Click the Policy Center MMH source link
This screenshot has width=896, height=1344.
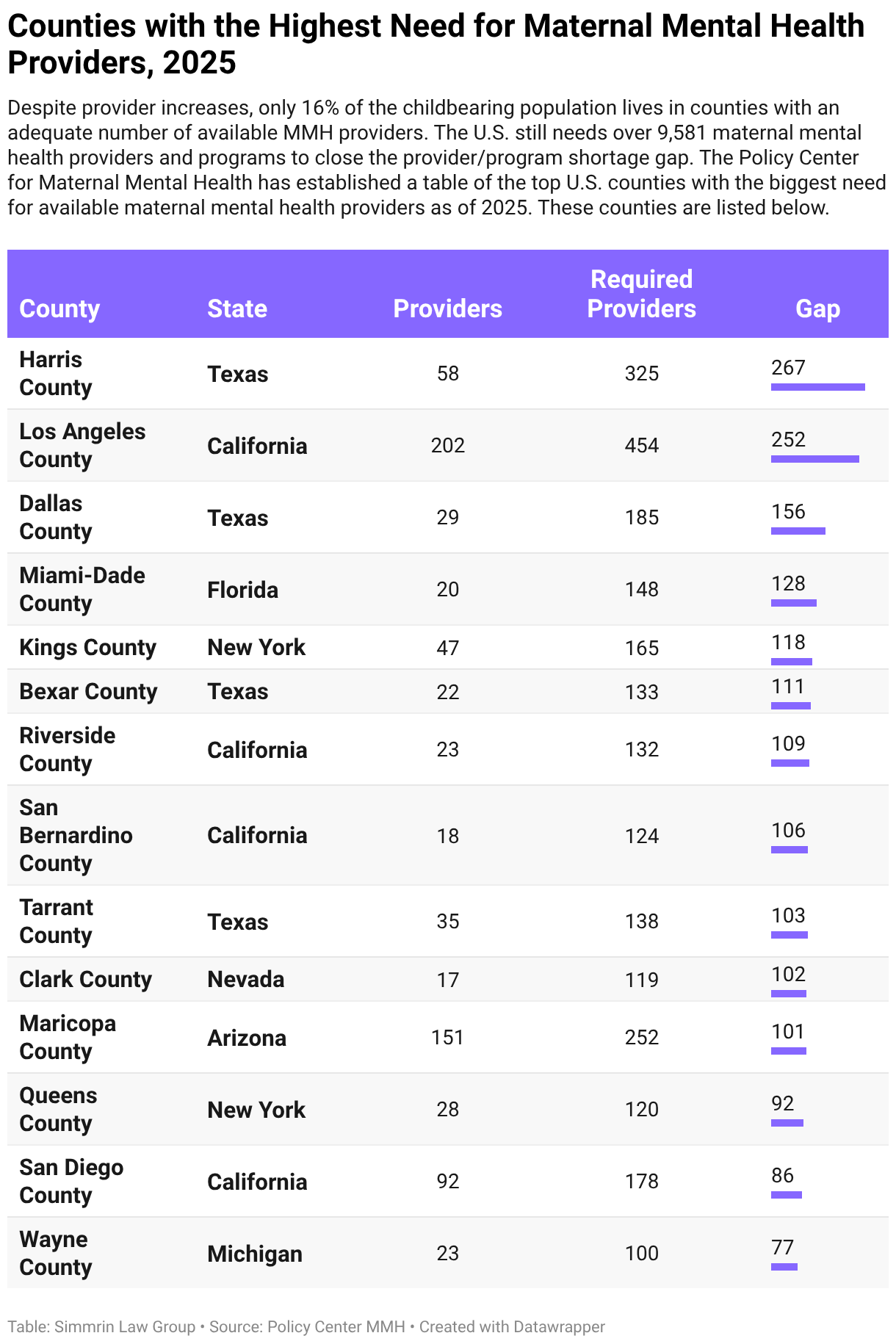coord(336,1326)
